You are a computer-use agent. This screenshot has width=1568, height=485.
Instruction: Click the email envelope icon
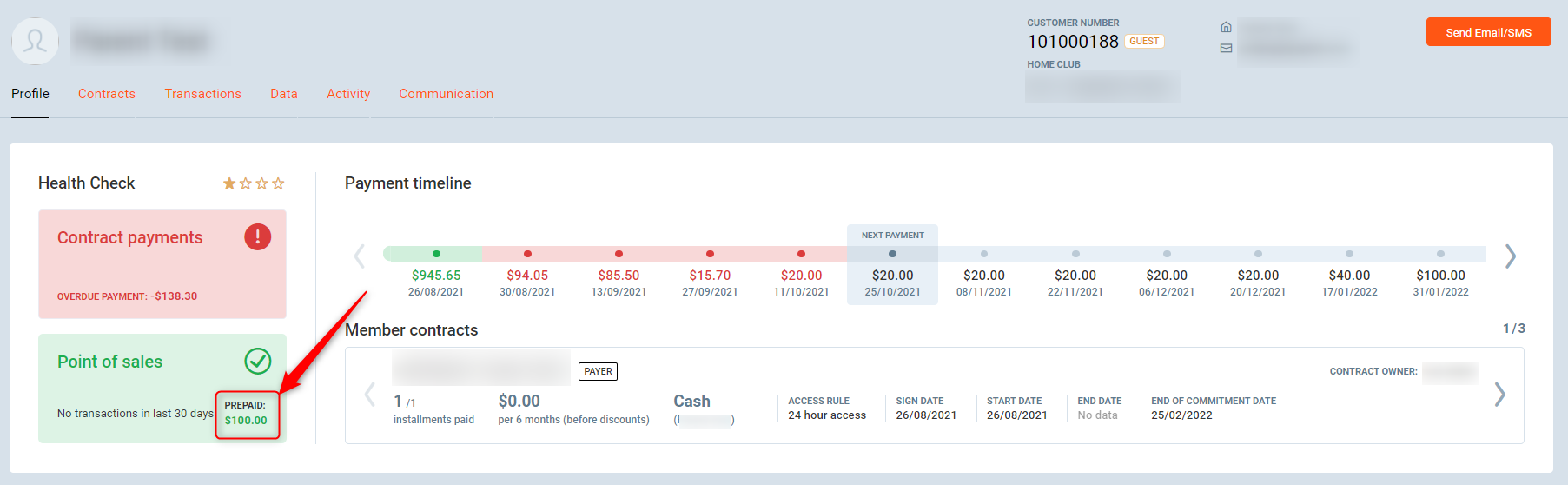pos(1226,49)
